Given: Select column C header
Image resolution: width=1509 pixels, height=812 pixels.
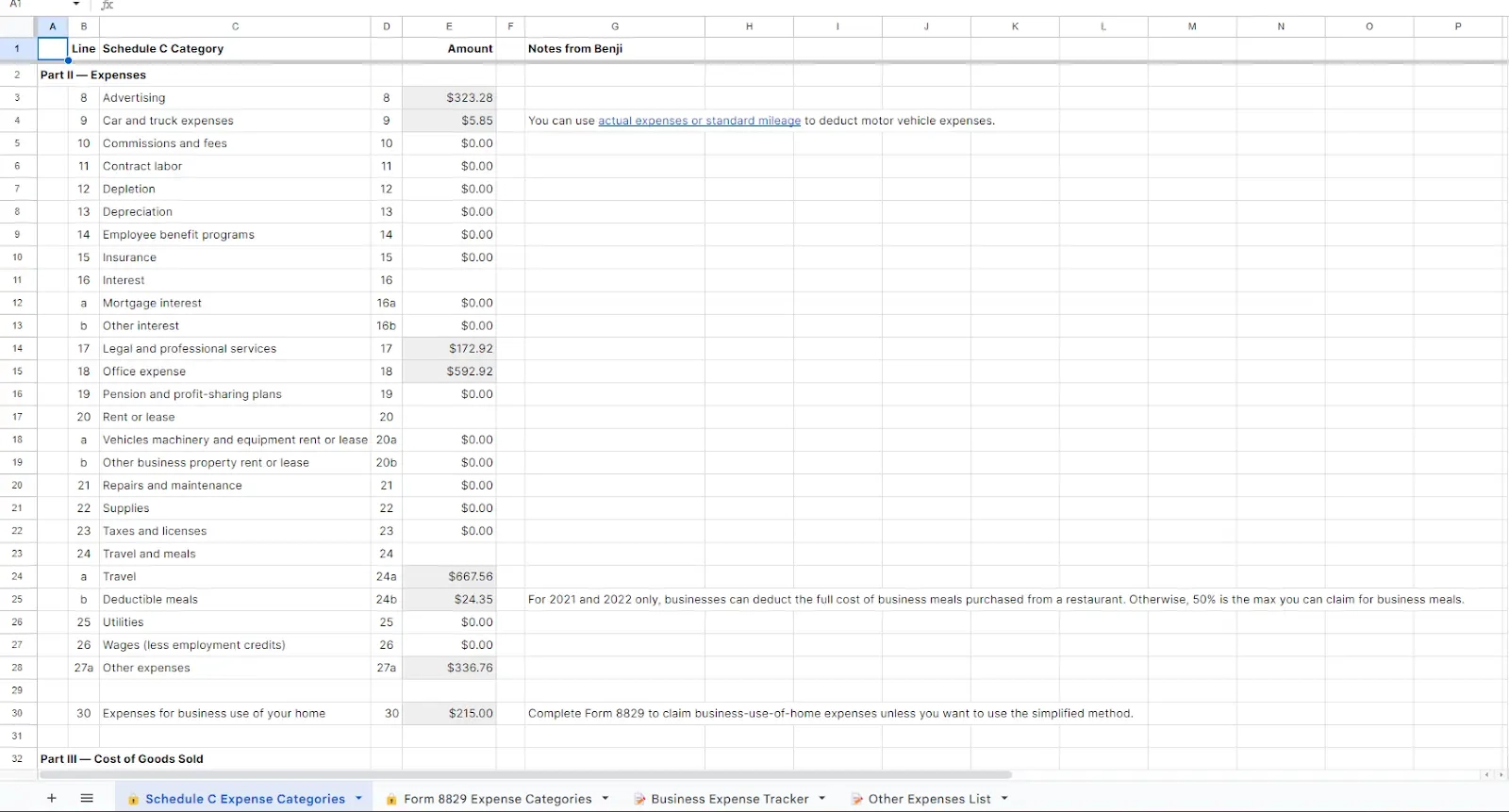Looking at the screenshot, I should (x=235, y=26).
